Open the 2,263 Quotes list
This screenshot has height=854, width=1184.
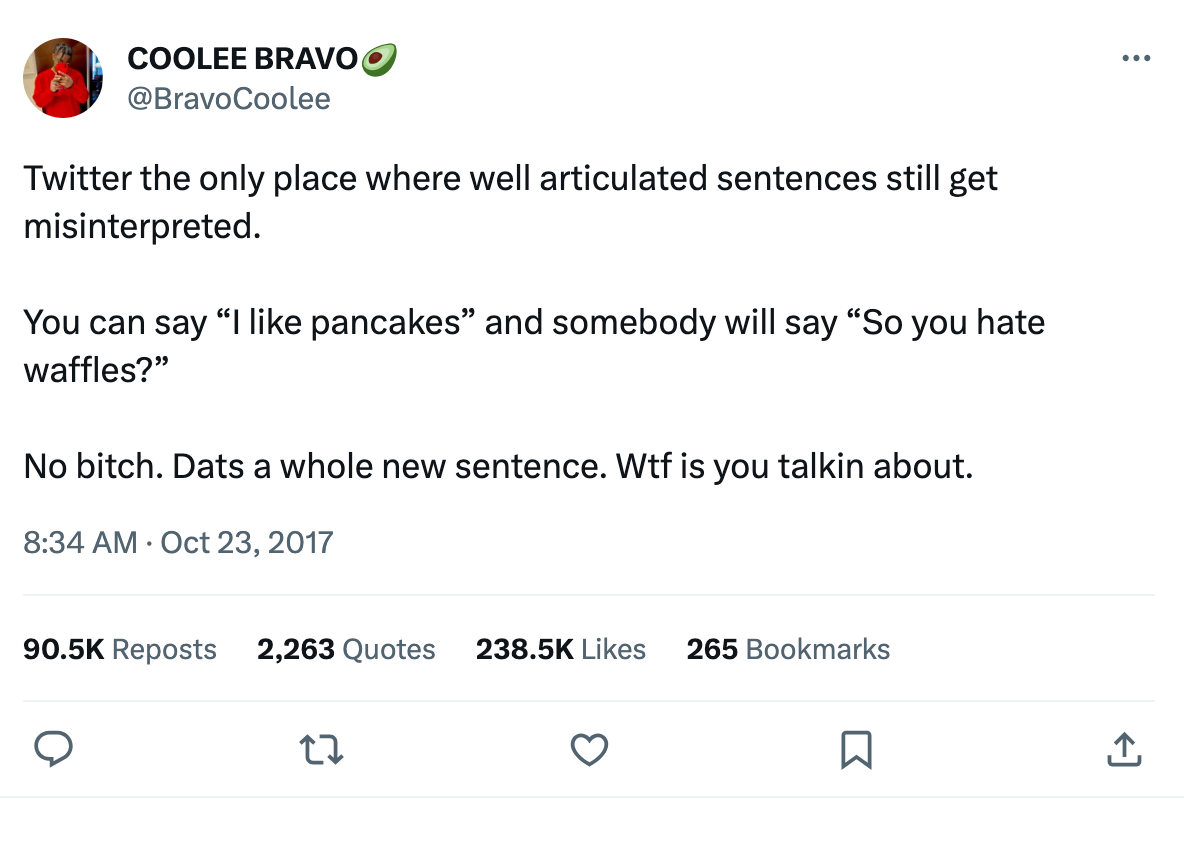346,649
